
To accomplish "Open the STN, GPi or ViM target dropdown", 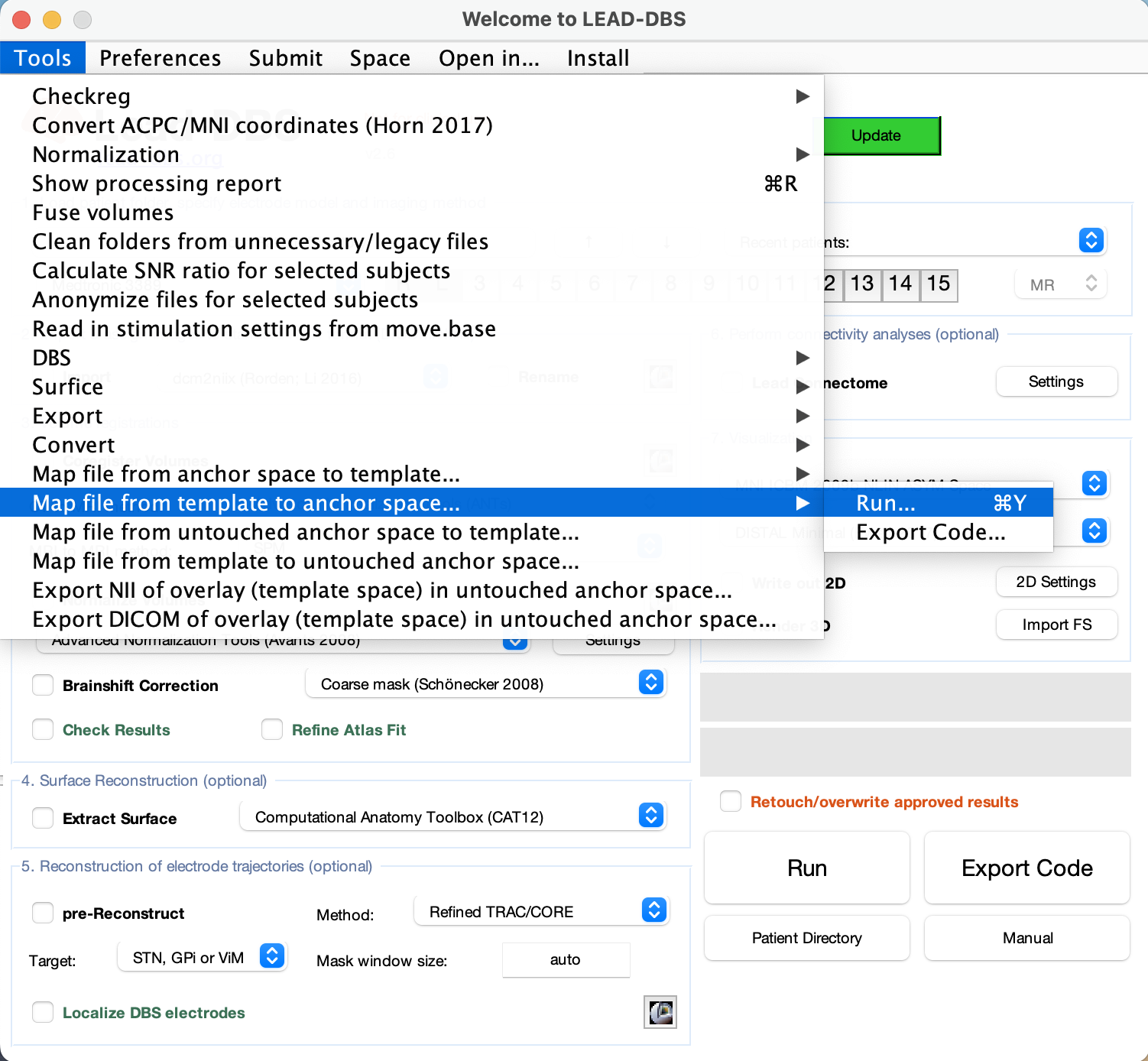I will point(202,957).
